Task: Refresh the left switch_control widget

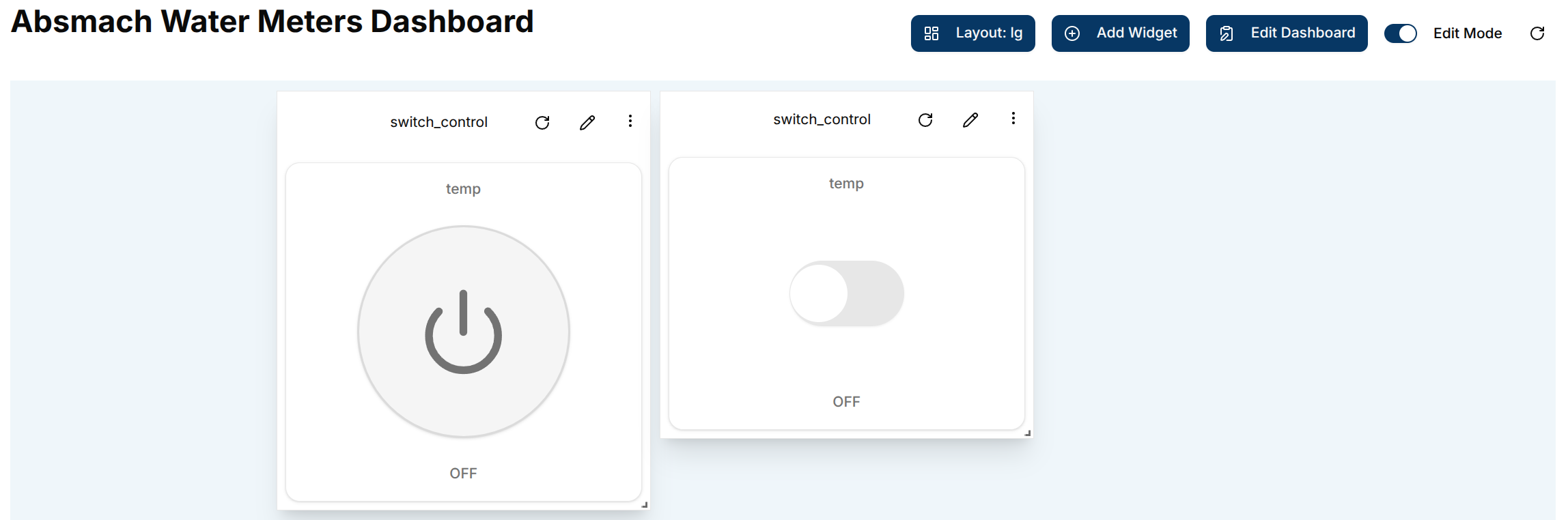Action: pos(542,123)
